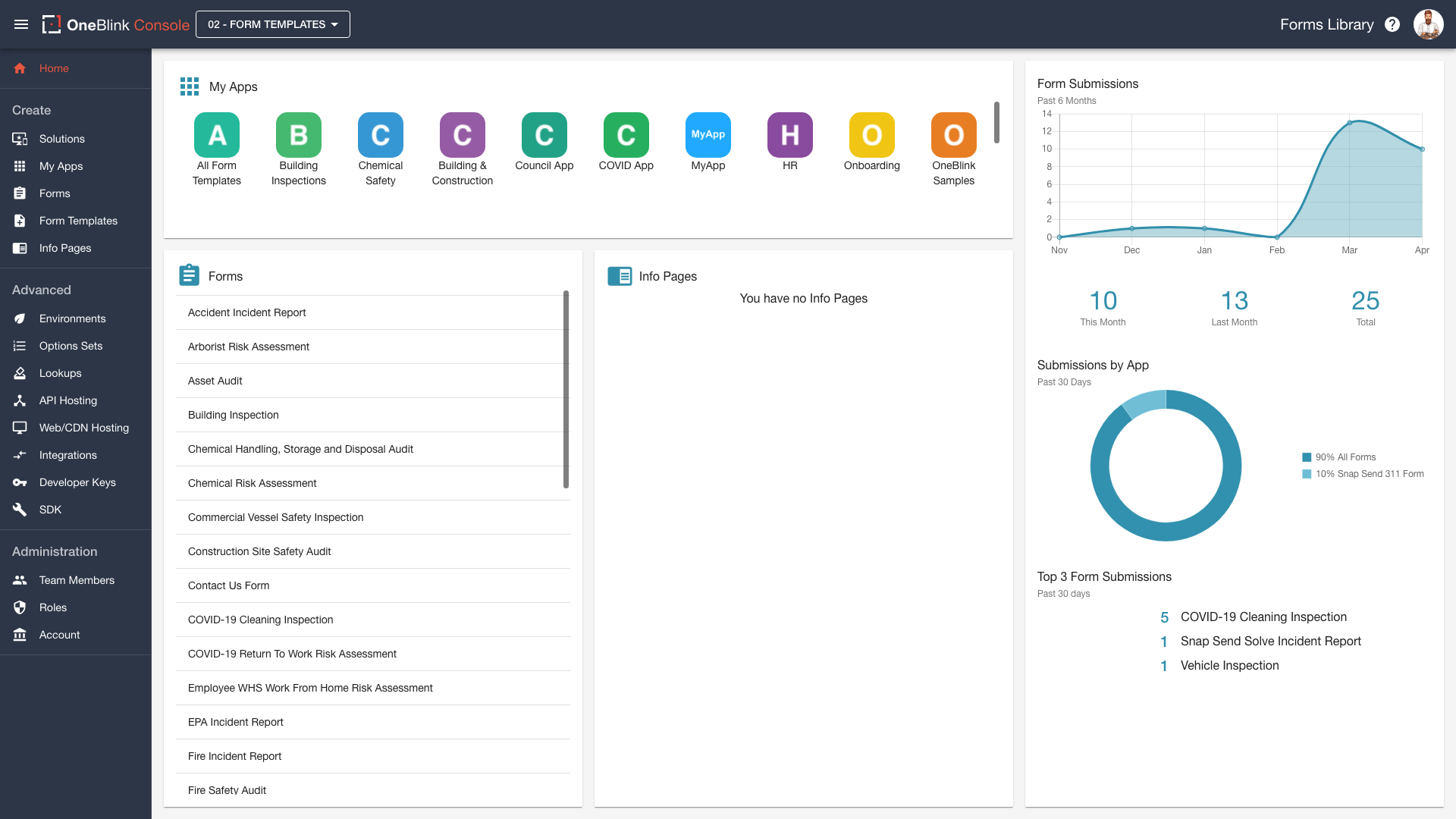Open the Chemical Safety app icon
Viewport: 1456px width, 819px height.
pos(381,136)
